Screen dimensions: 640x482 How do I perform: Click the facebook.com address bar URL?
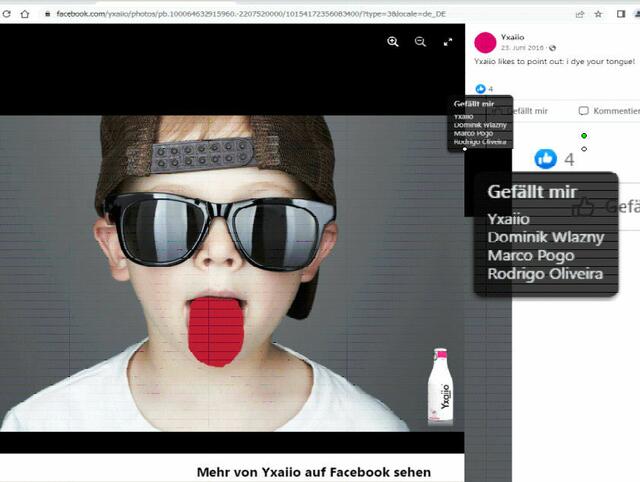click(x=251, y=14)
